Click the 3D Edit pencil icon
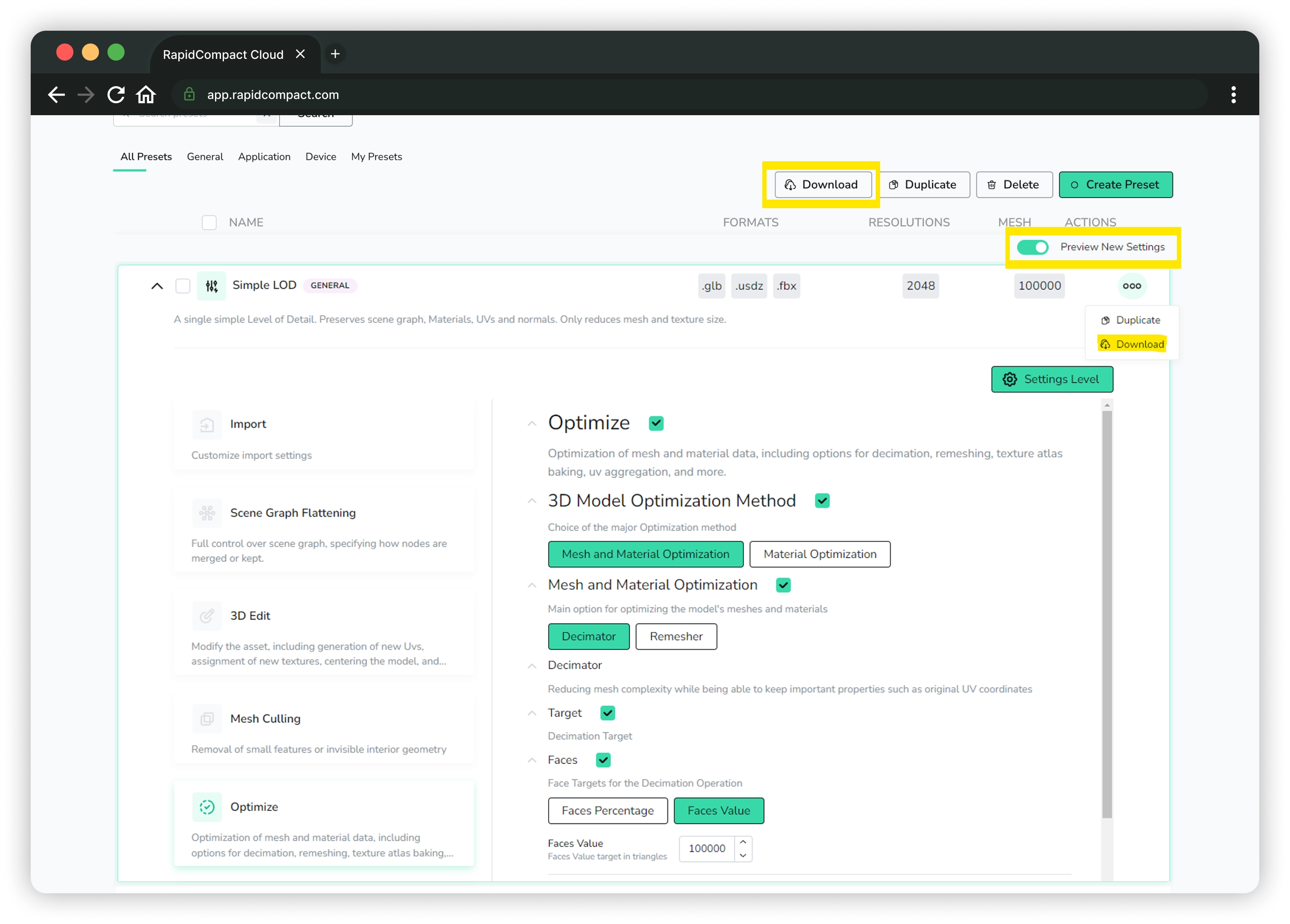The width and height of the screenshot is (1290, 924). [206, 616]
